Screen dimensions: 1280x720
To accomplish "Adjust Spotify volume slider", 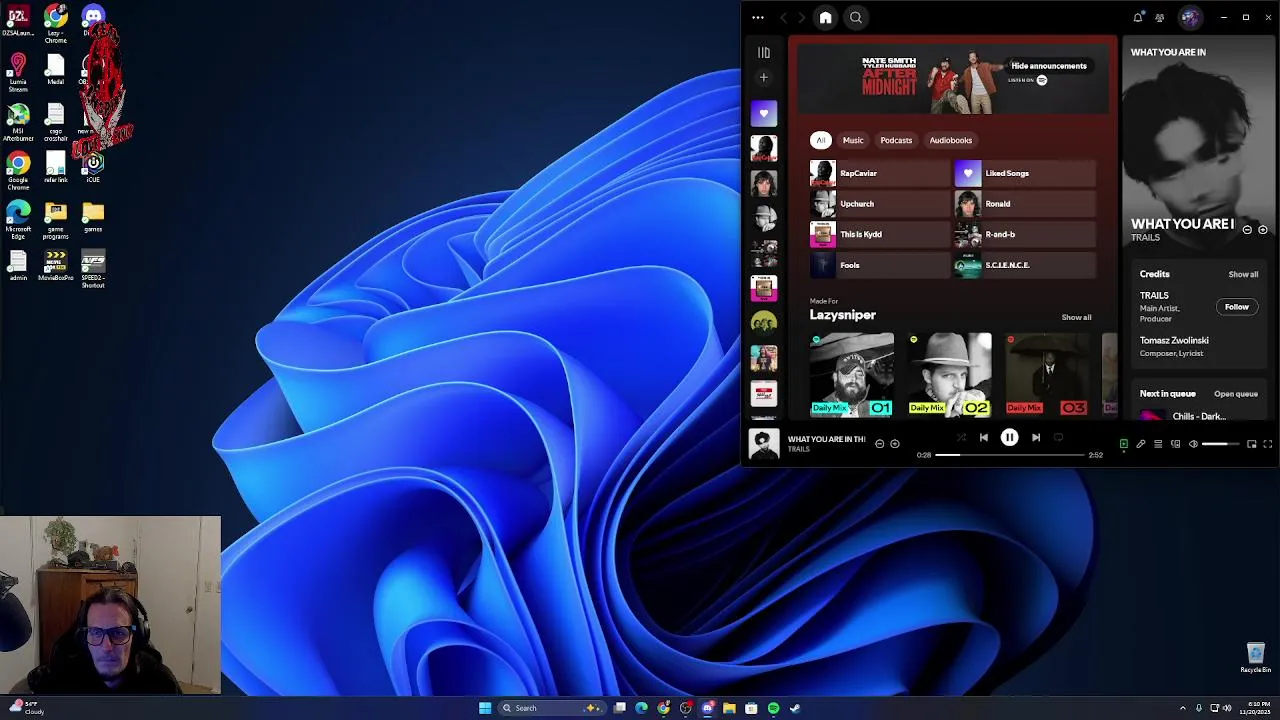I will pyautogui.click(x=1221, y=444).
